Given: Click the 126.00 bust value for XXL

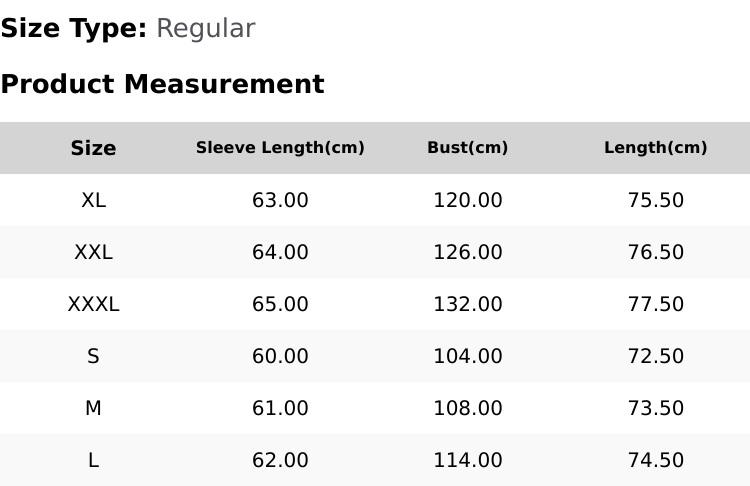Looking at the screenshot, I should tap(468, 252).
